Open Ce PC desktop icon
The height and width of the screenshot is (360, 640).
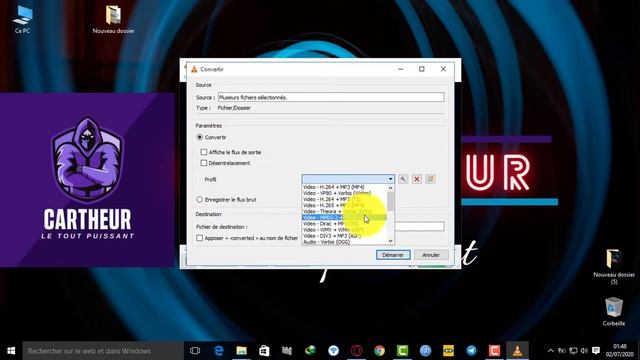click(22, 19)
